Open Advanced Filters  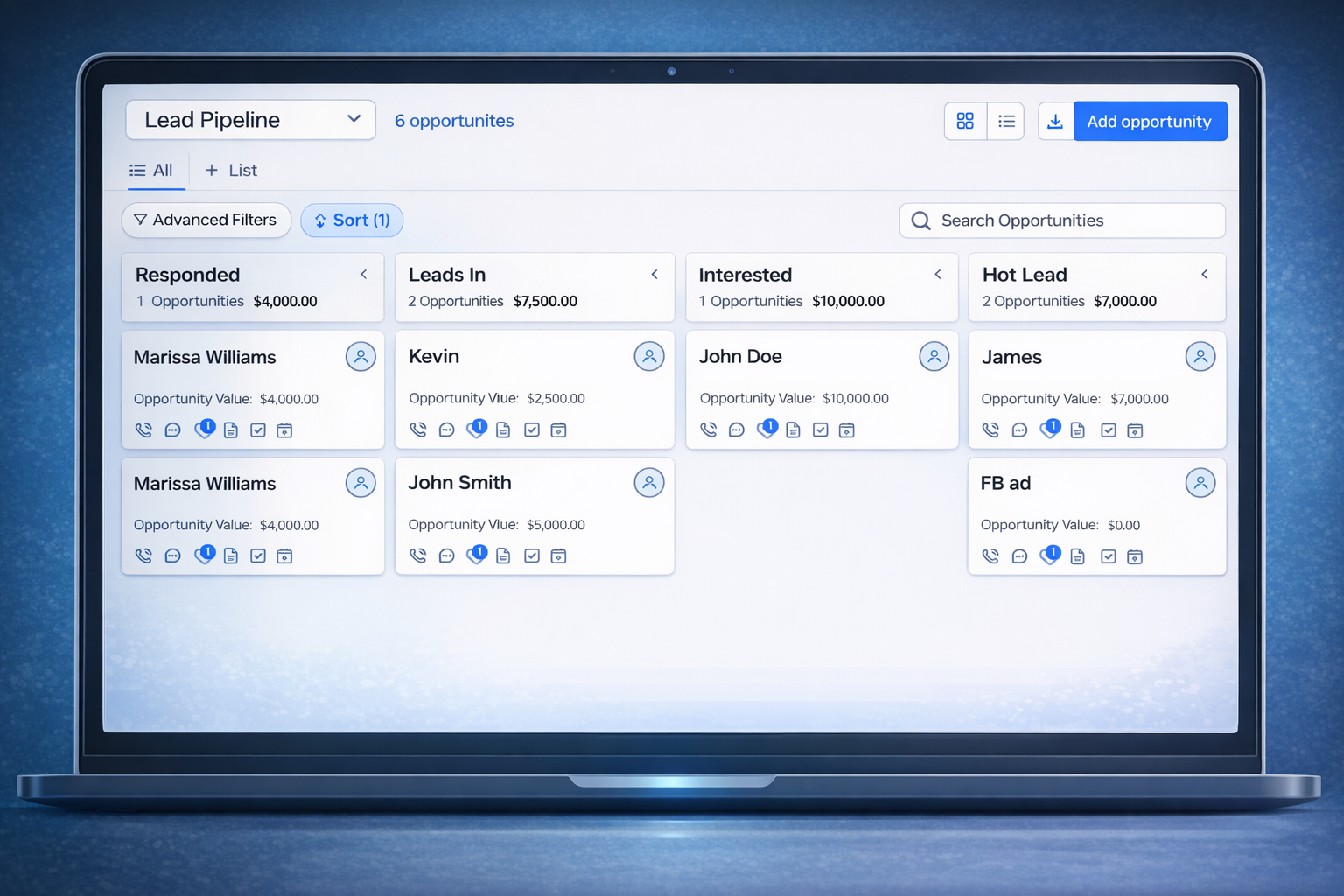[206, 220]
